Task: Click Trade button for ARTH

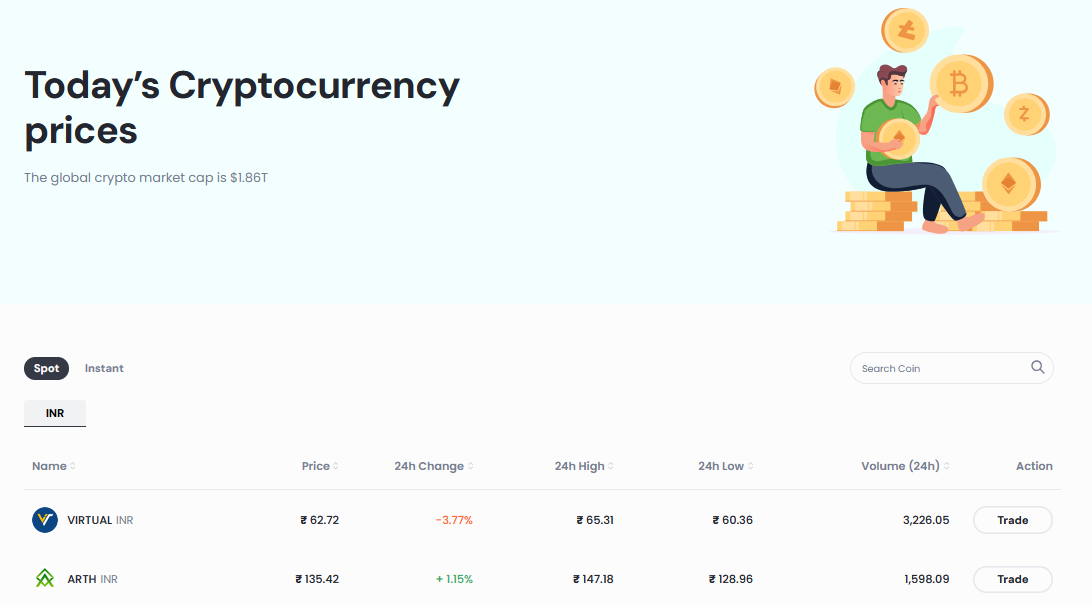Action: [x=1012, y=579]
